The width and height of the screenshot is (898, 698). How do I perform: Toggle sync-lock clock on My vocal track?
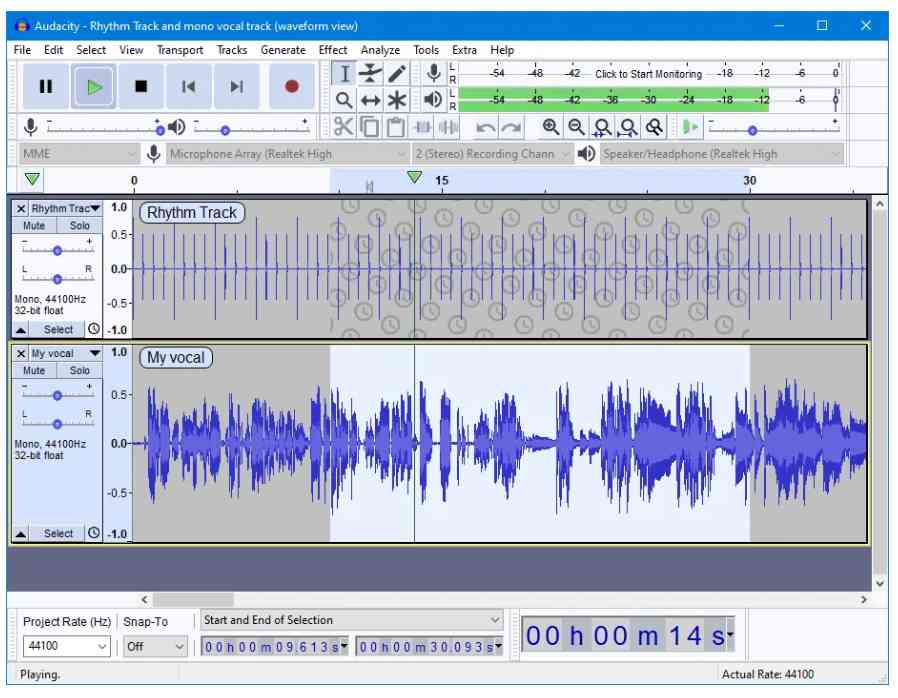[x=93, y=533]
